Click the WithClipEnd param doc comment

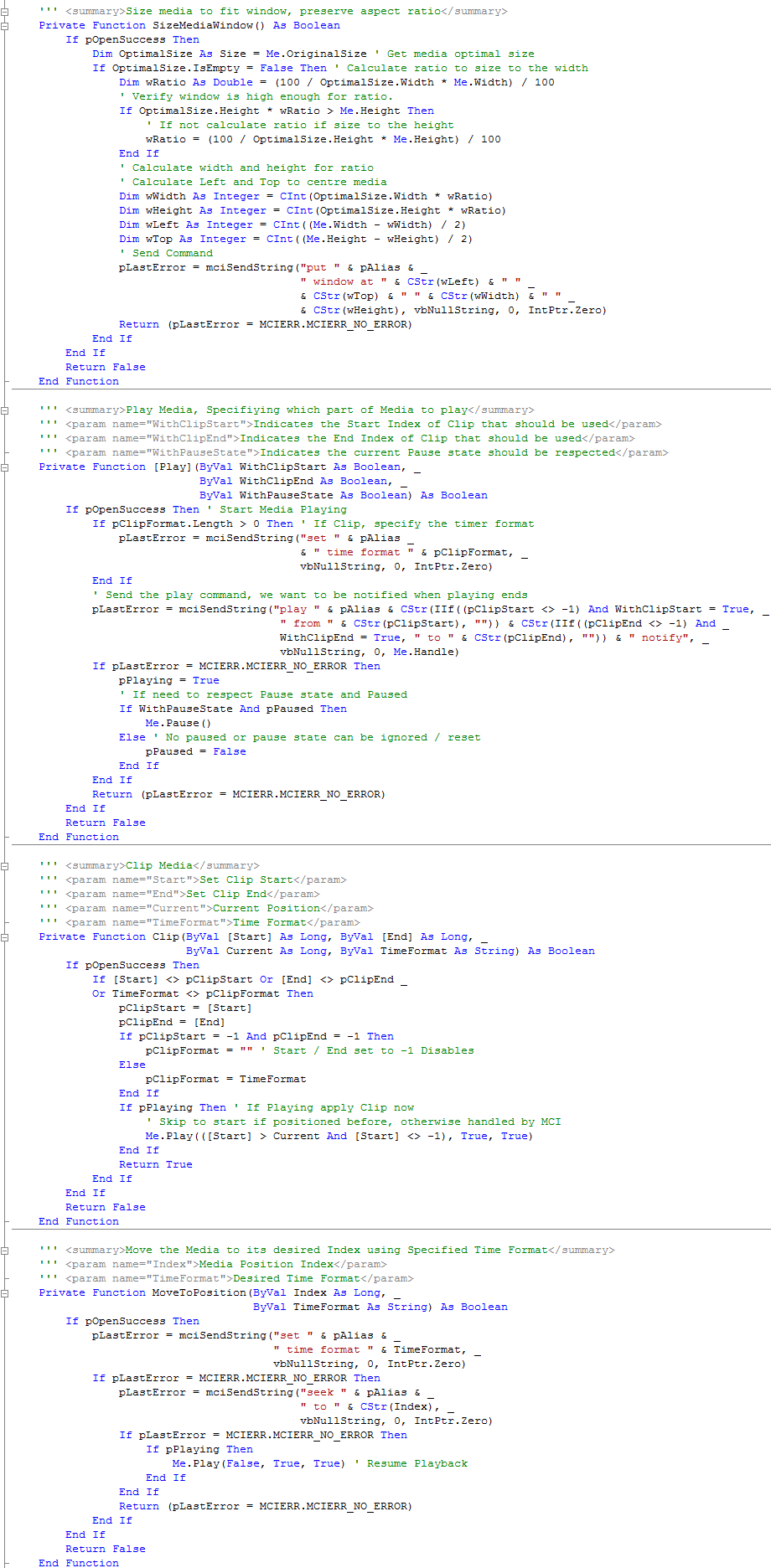click(337, 439)
